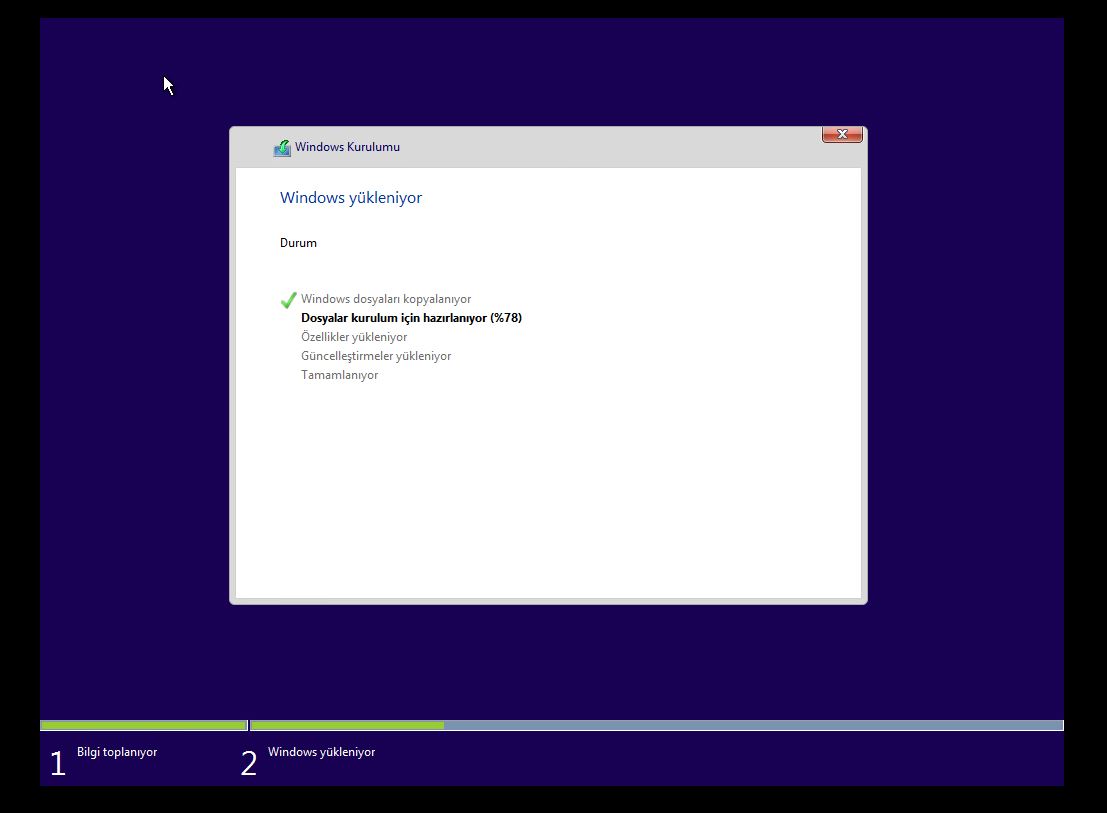The width and height of the screenshot is (1107, 813).
Task: Click the 'Durum' label
Action: pos(298,243)
